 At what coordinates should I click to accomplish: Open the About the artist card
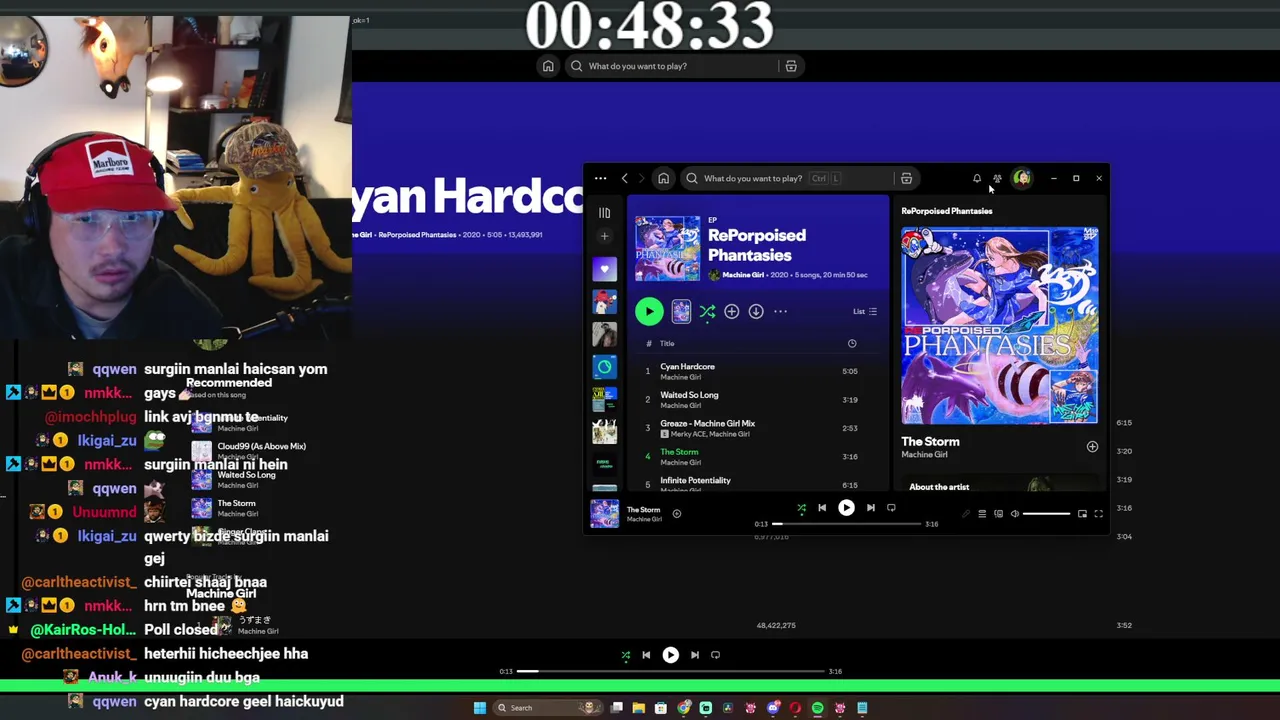pos(1000,483)
